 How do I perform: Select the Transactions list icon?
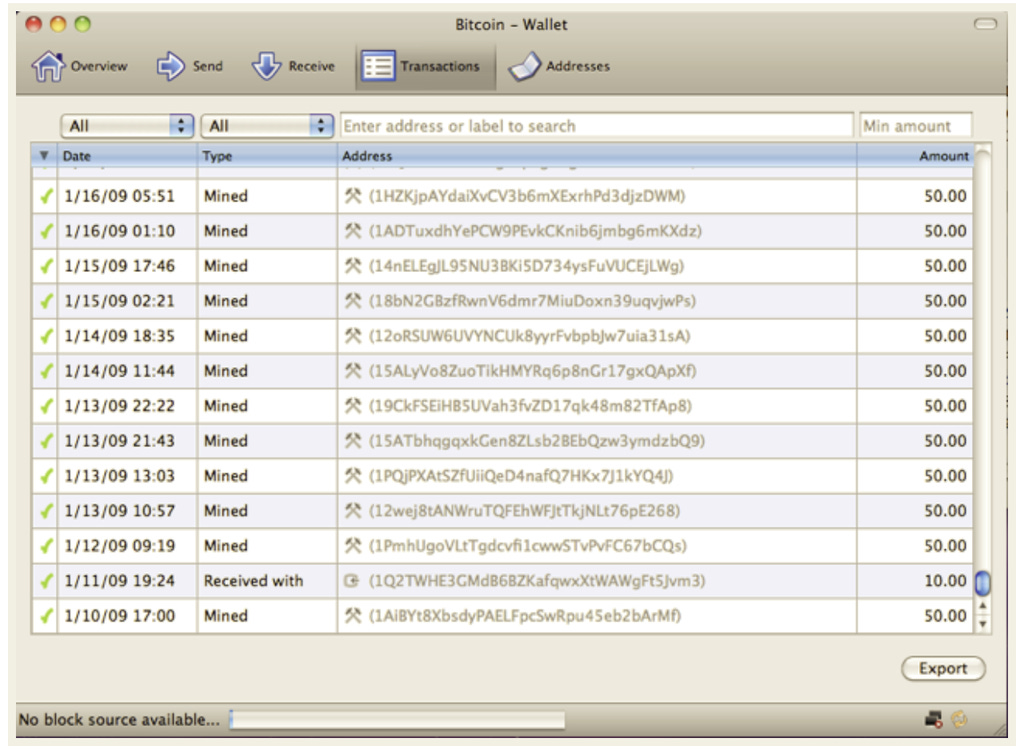pyautogui.click(x=378, y=67)
